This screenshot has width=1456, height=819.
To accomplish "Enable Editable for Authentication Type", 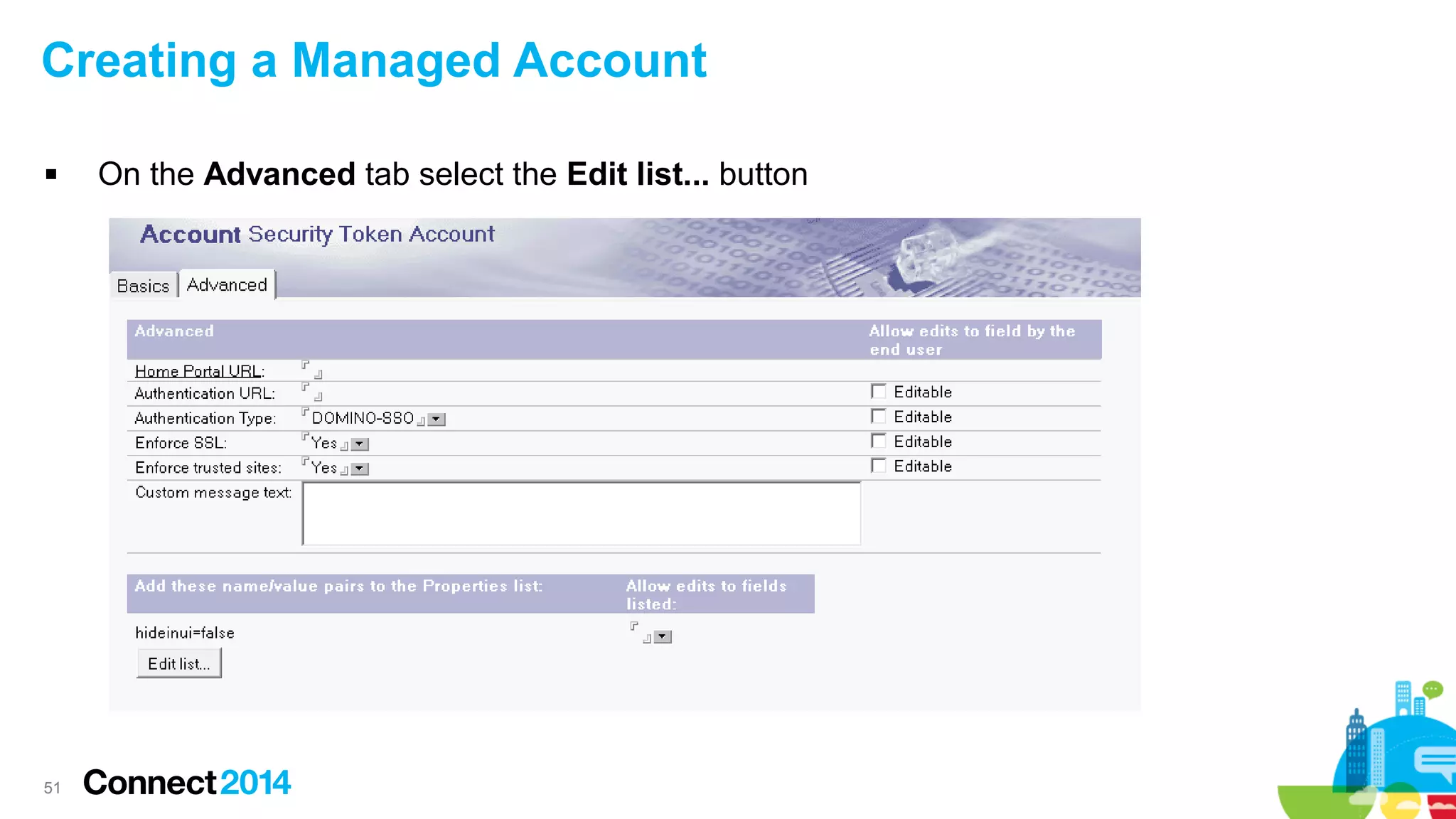I will coord(879,417).
